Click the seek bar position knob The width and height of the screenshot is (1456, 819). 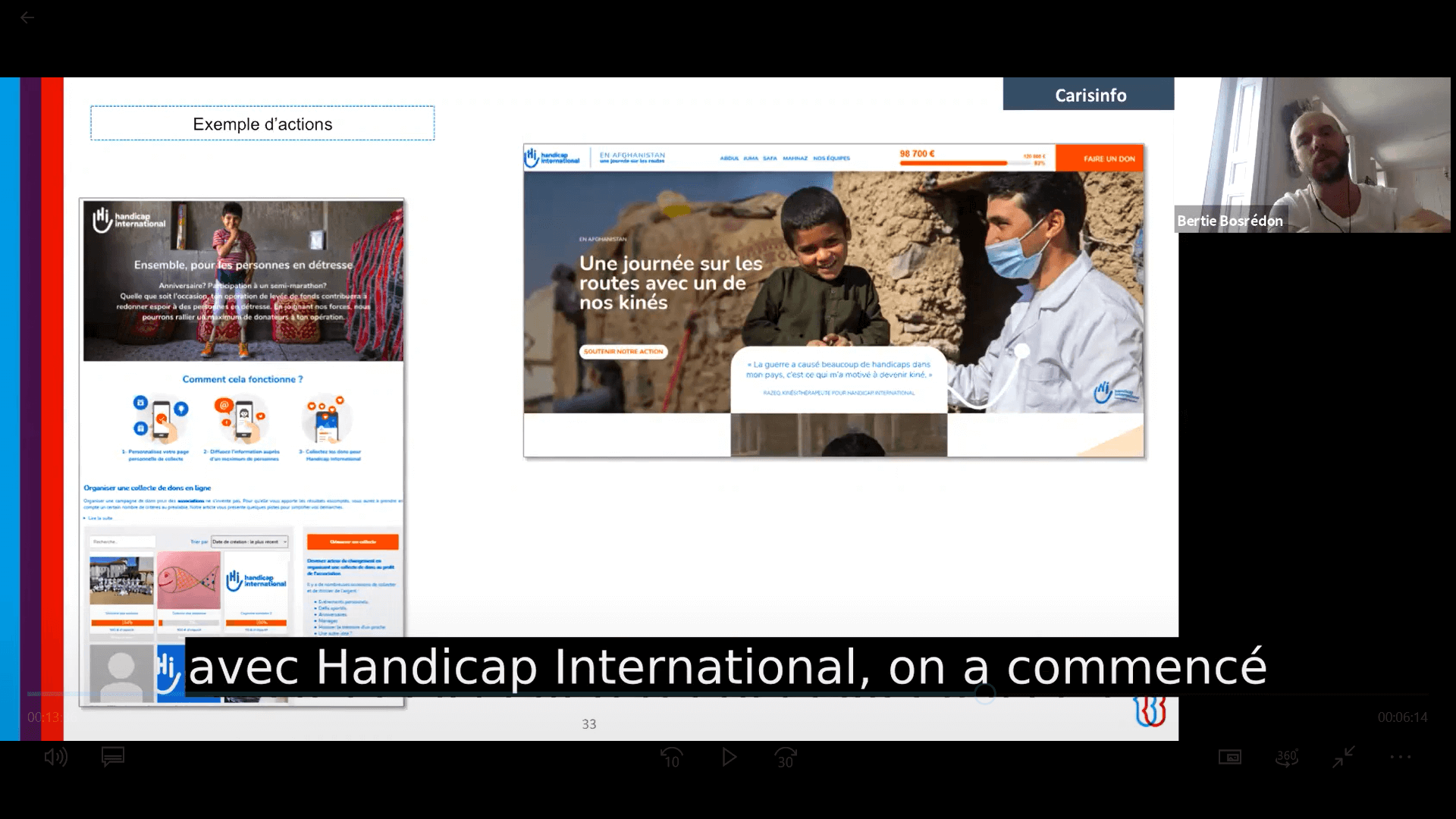click(x=984, y=694)
